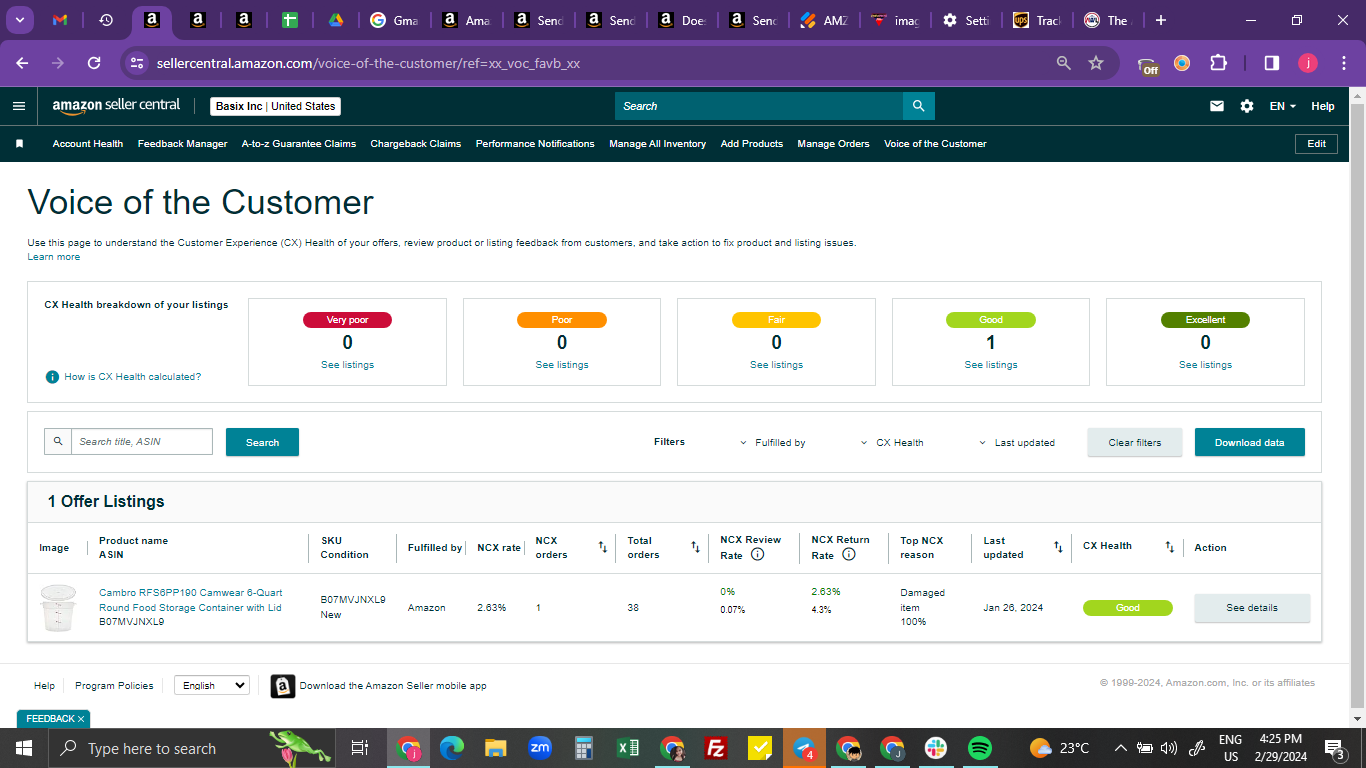
Task: Click the teal Search button for listings
Action: 262,442
